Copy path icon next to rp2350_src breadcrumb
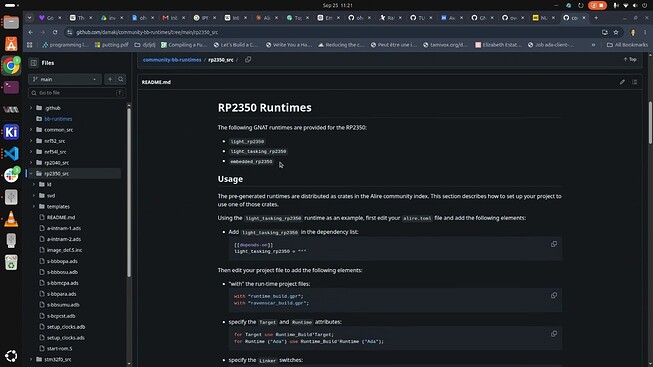653x367 pixels. click(248, 60)
